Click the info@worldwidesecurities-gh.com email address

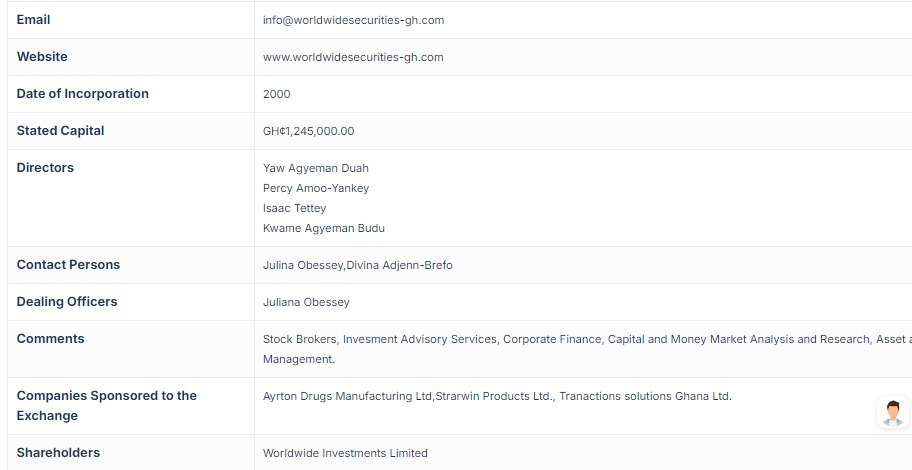(x=353, y=20)
